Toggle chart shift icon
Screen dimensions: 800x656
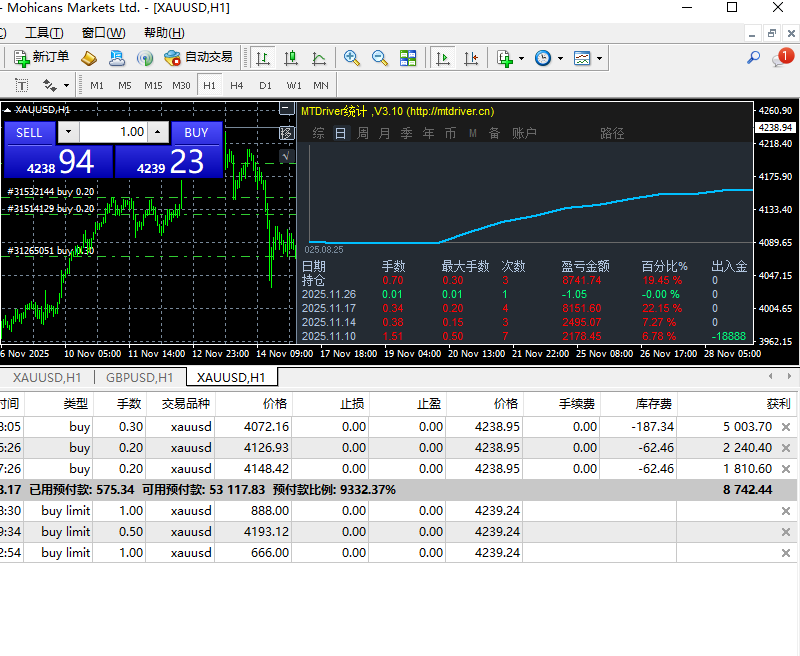470,58
